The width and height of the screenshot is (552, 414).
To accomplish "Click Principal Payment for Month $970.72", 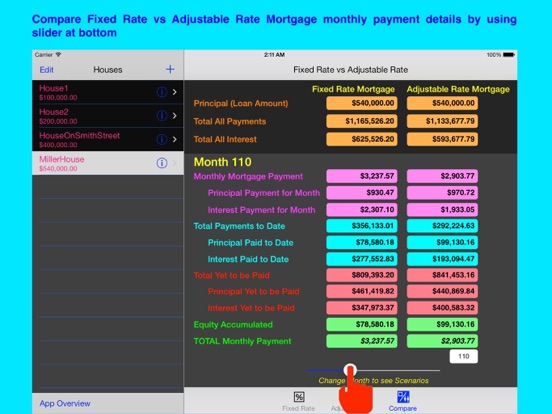I will tap(442, 193).
